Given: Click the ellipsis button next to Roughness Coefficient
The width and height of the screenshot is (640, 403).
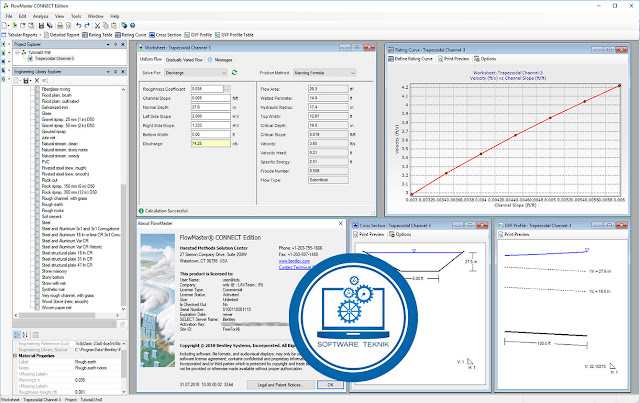Looking at the screenshot, I should click(227, 89).
